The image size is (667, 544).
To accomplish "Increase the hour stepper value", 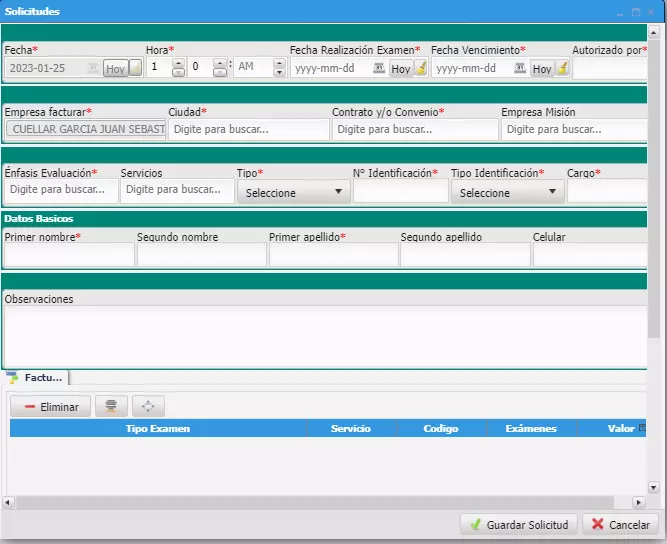I will (x=178, y=63).
